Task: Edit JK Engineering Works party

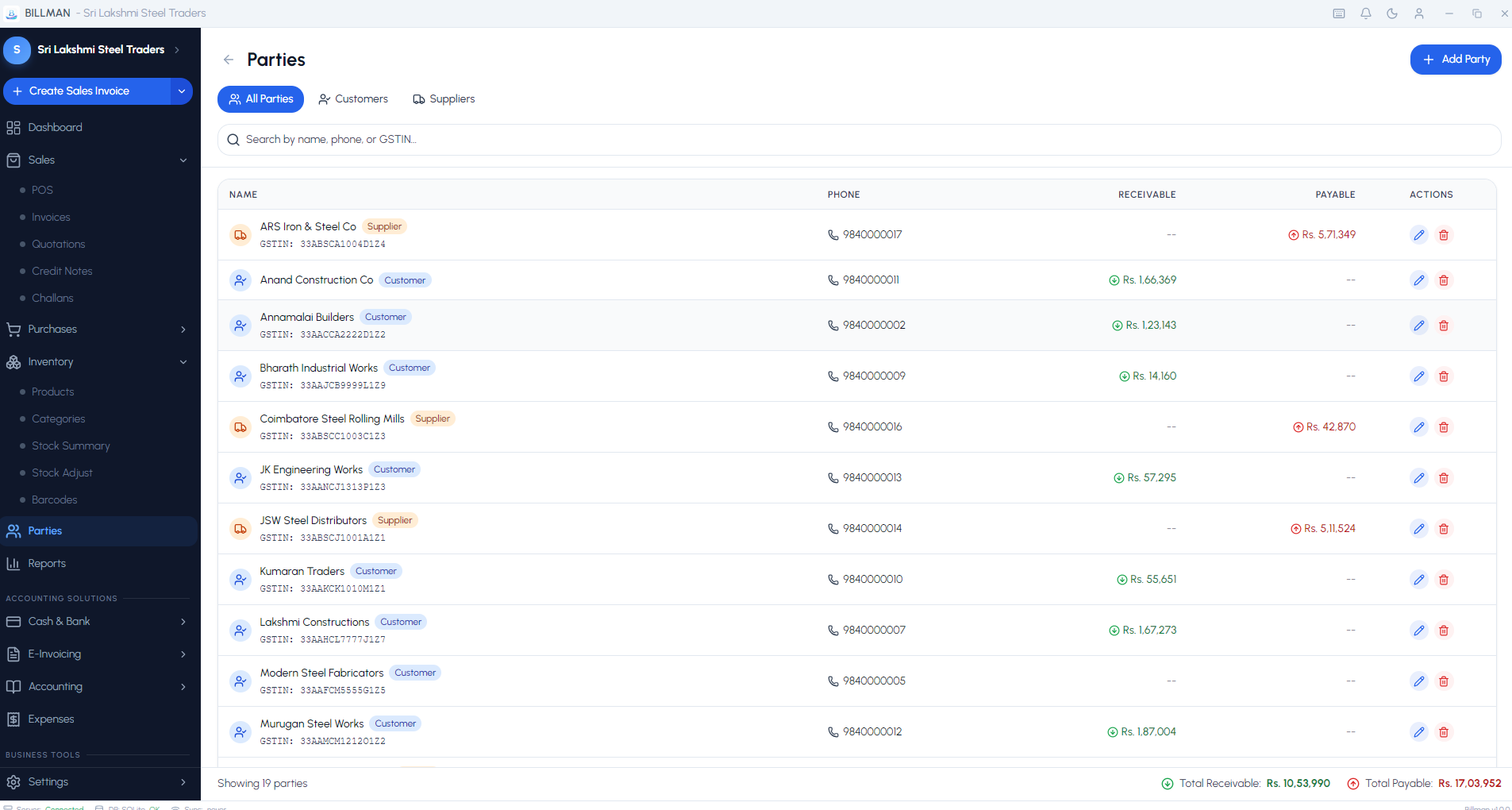Action: coord(1419,478)
